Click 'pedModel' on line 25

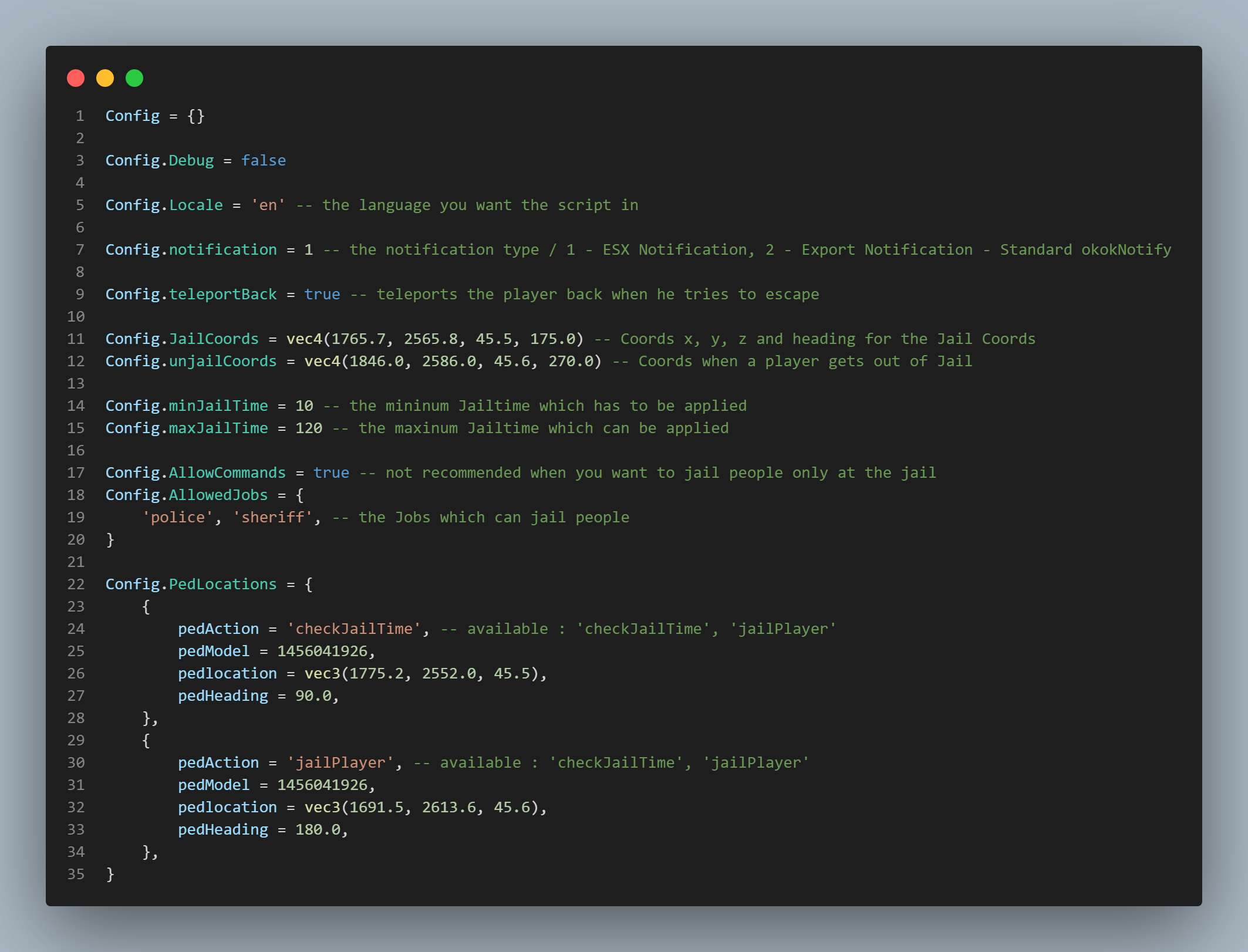214,651
